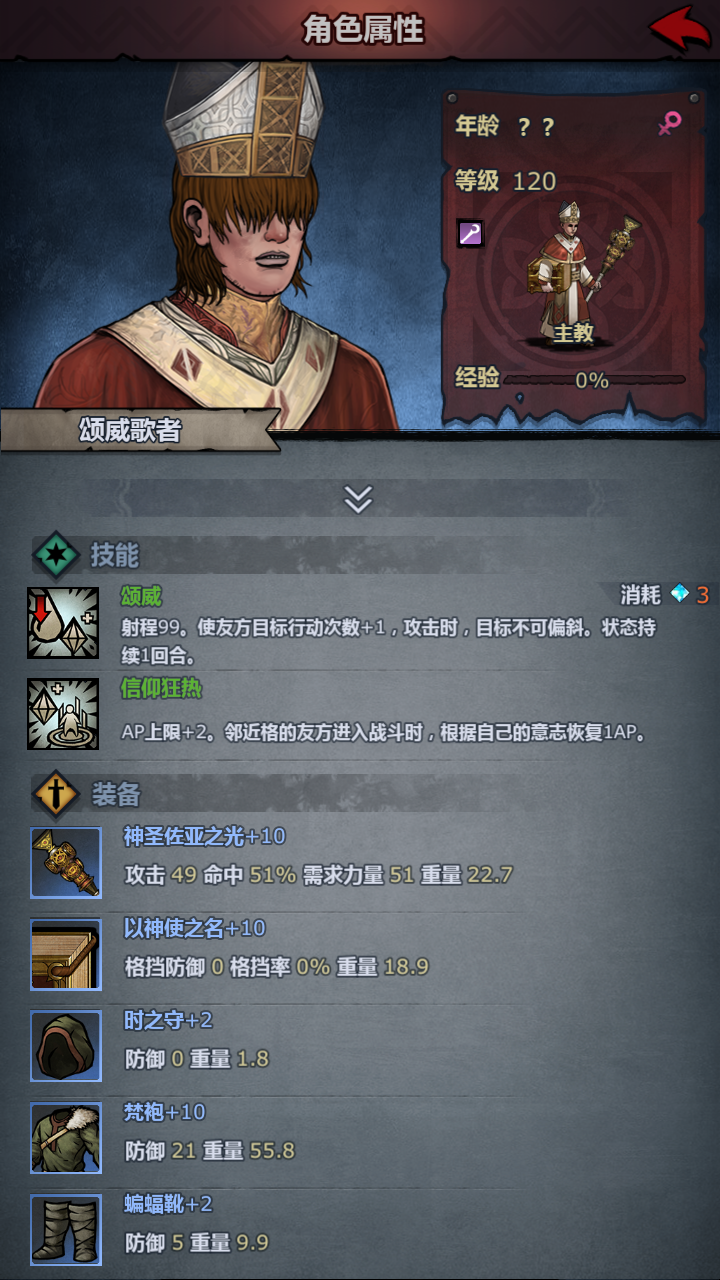Open the 梵袍 robe armor icon
Viewport: 720px width, 1280px height.
click(x=66, y=1138)
